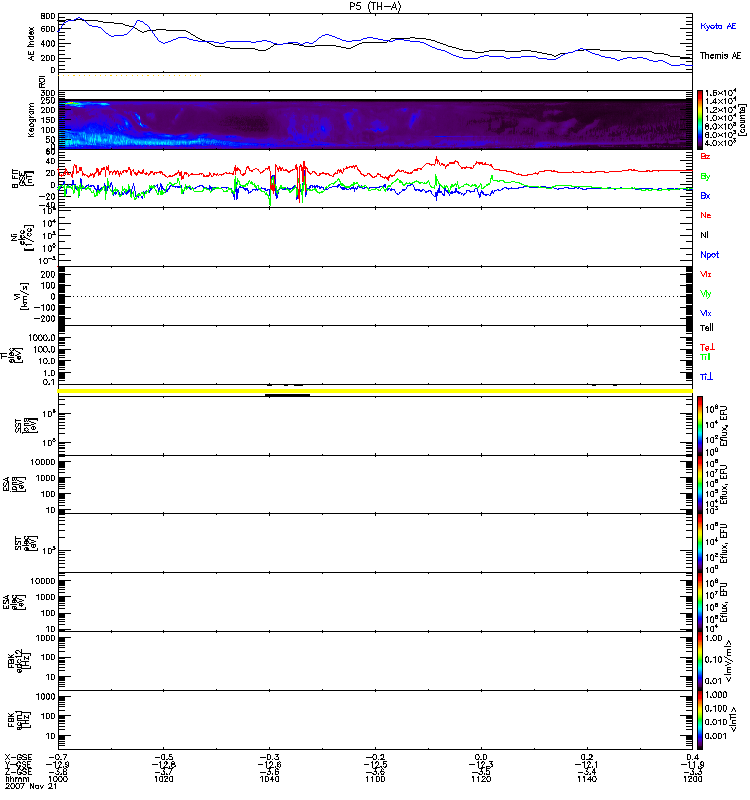Click the "1020" time-axis label
This screenshot has height=800, width=750.
(x=164, y=779)
